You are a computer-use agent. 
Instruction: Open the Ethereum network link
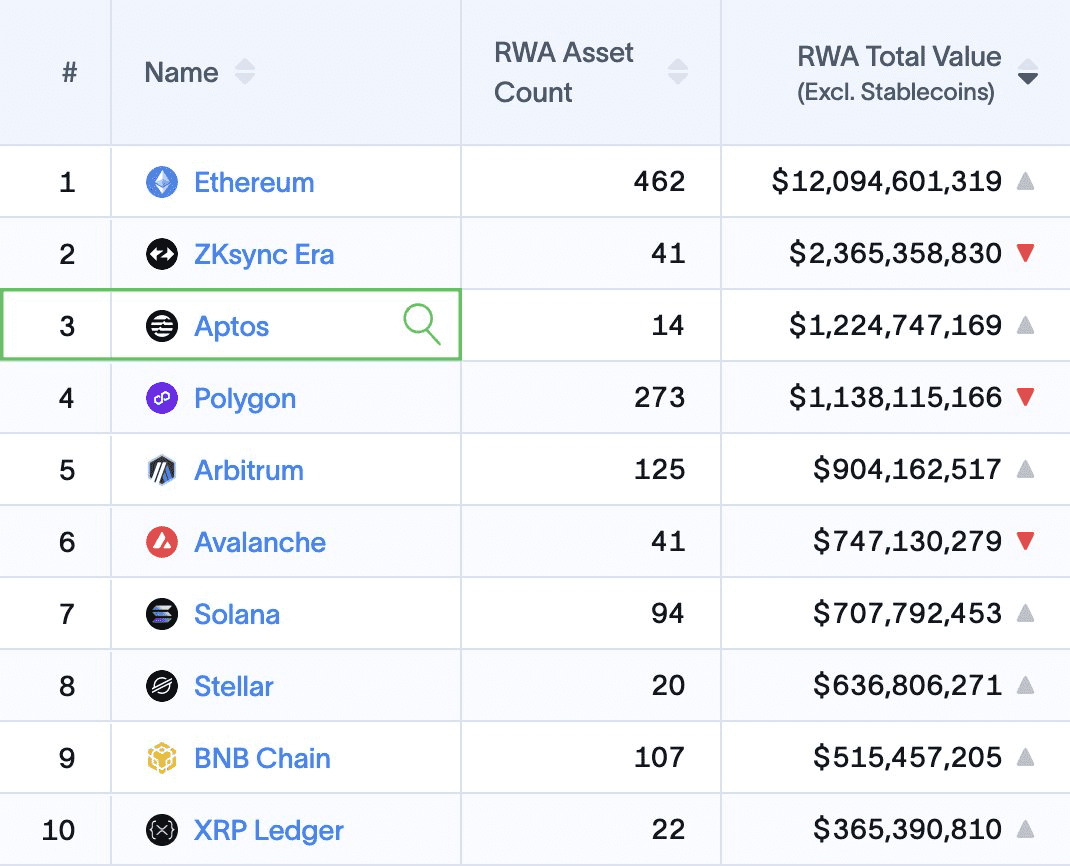[254, 182]
